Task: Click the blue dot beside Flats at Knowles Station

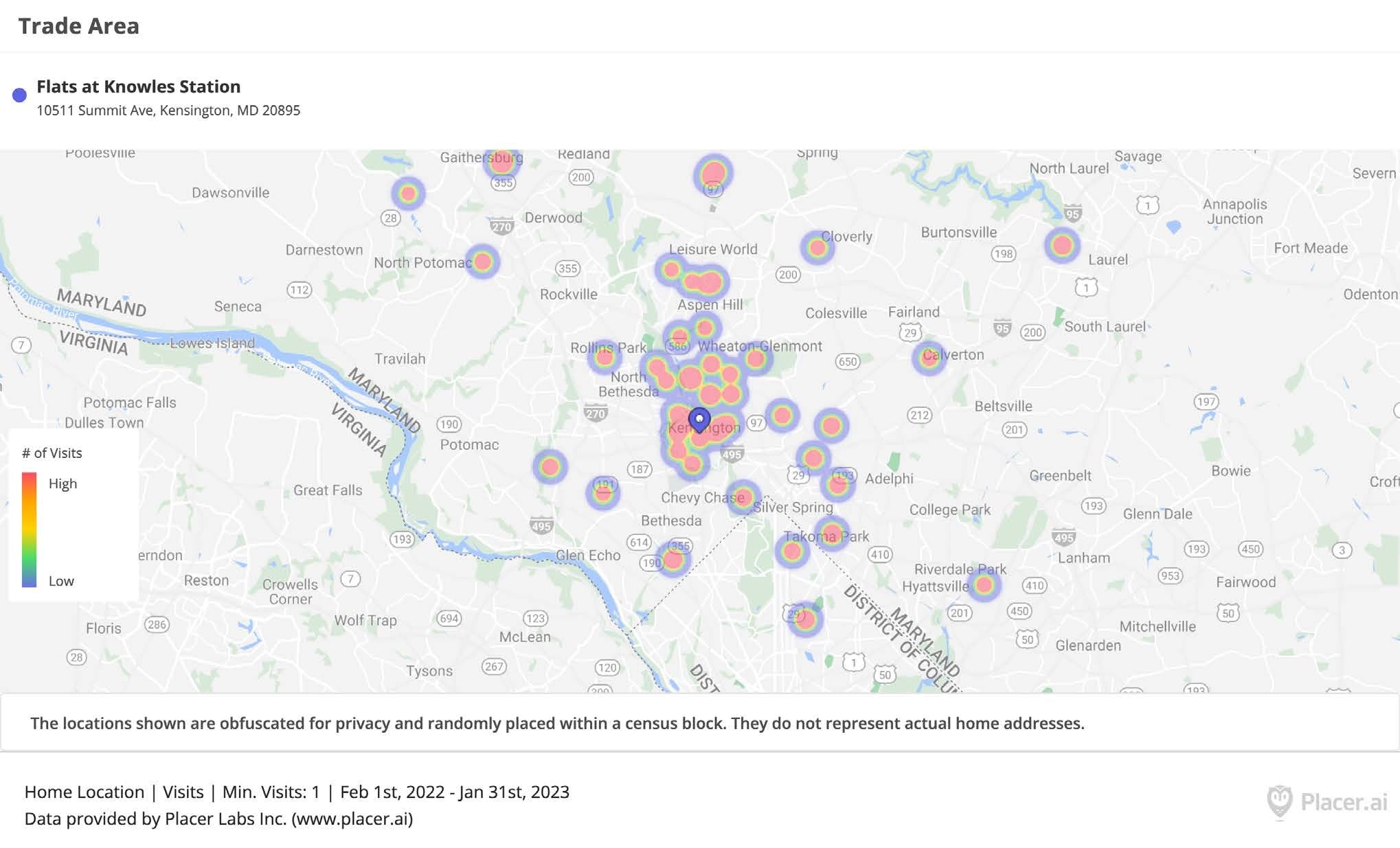Action: click(19, 95)
